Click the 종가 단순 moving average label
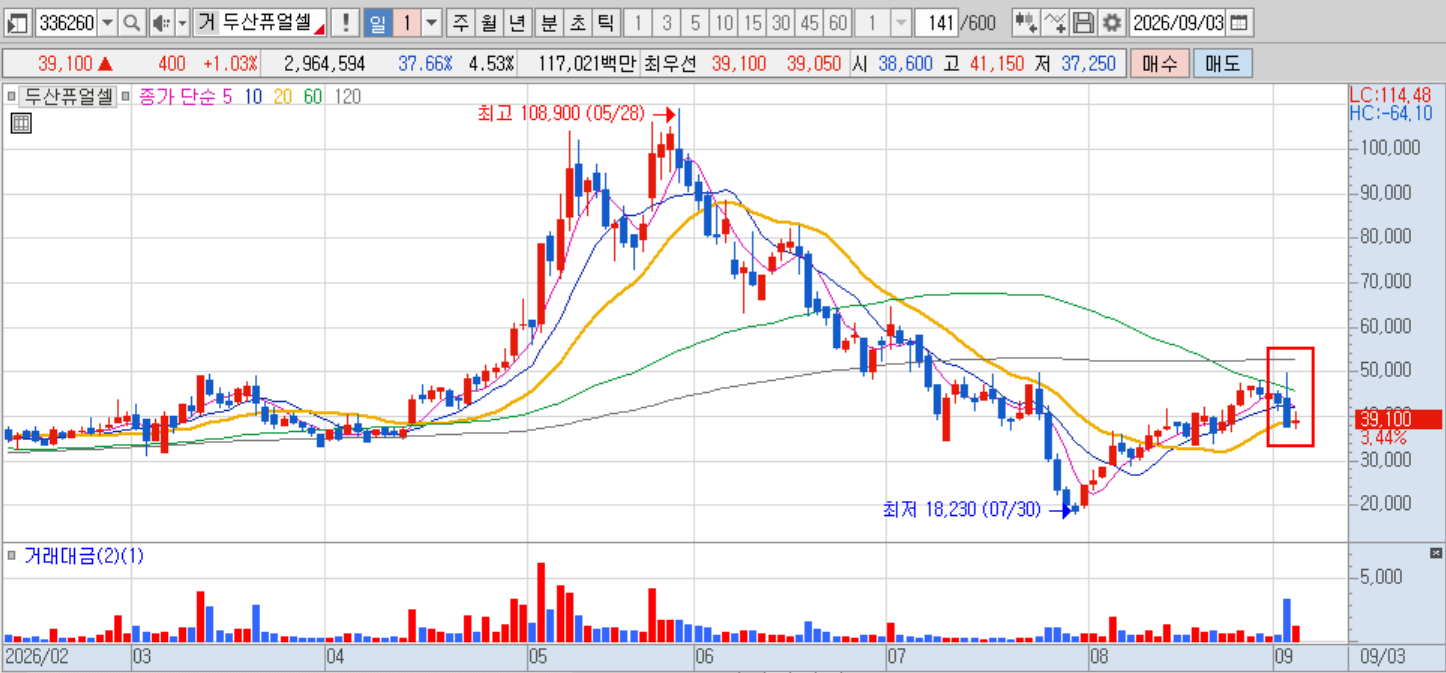Viewport: 1446px width, 673px height. point(176,97)
